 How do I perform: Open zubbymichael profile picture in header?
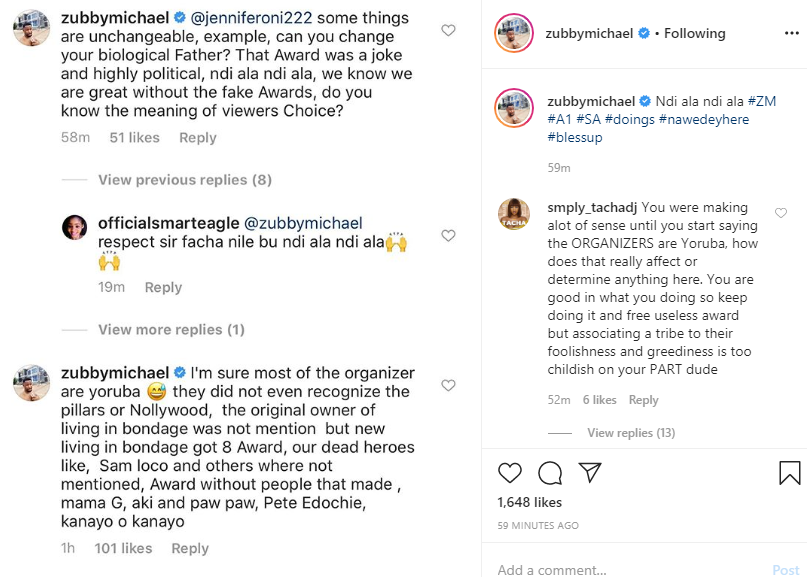click(514, 33)
